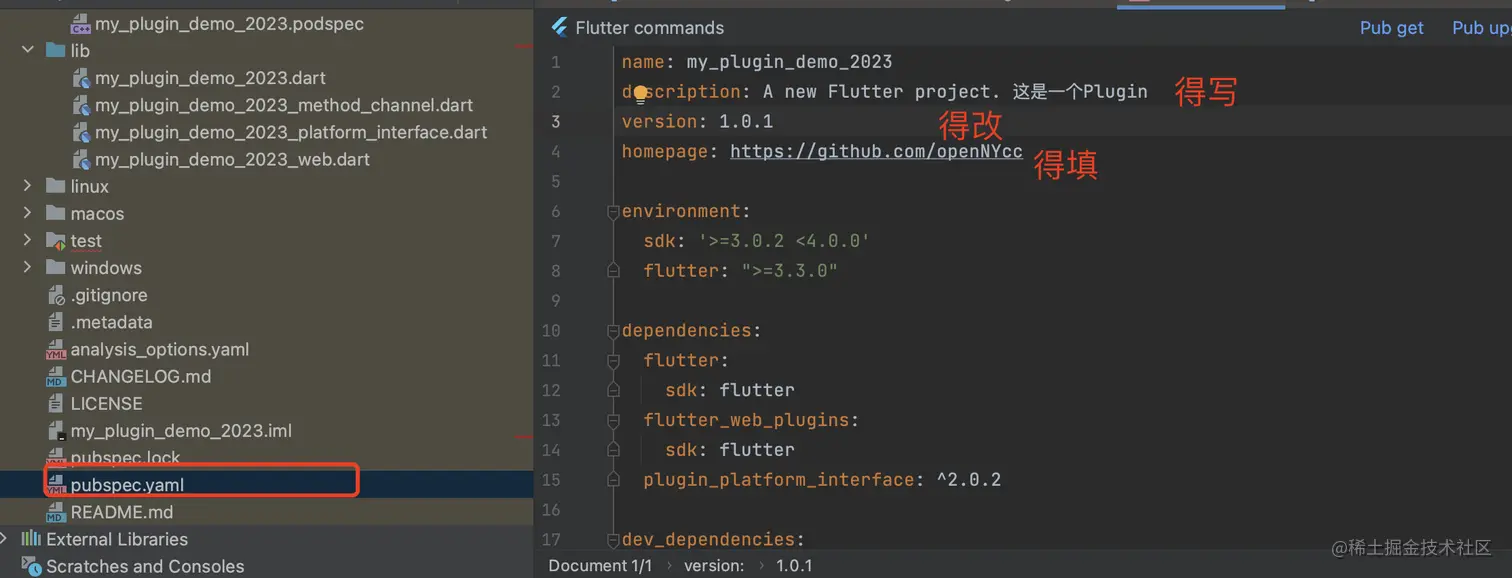Click README.md markdown icon

[56, 512]
